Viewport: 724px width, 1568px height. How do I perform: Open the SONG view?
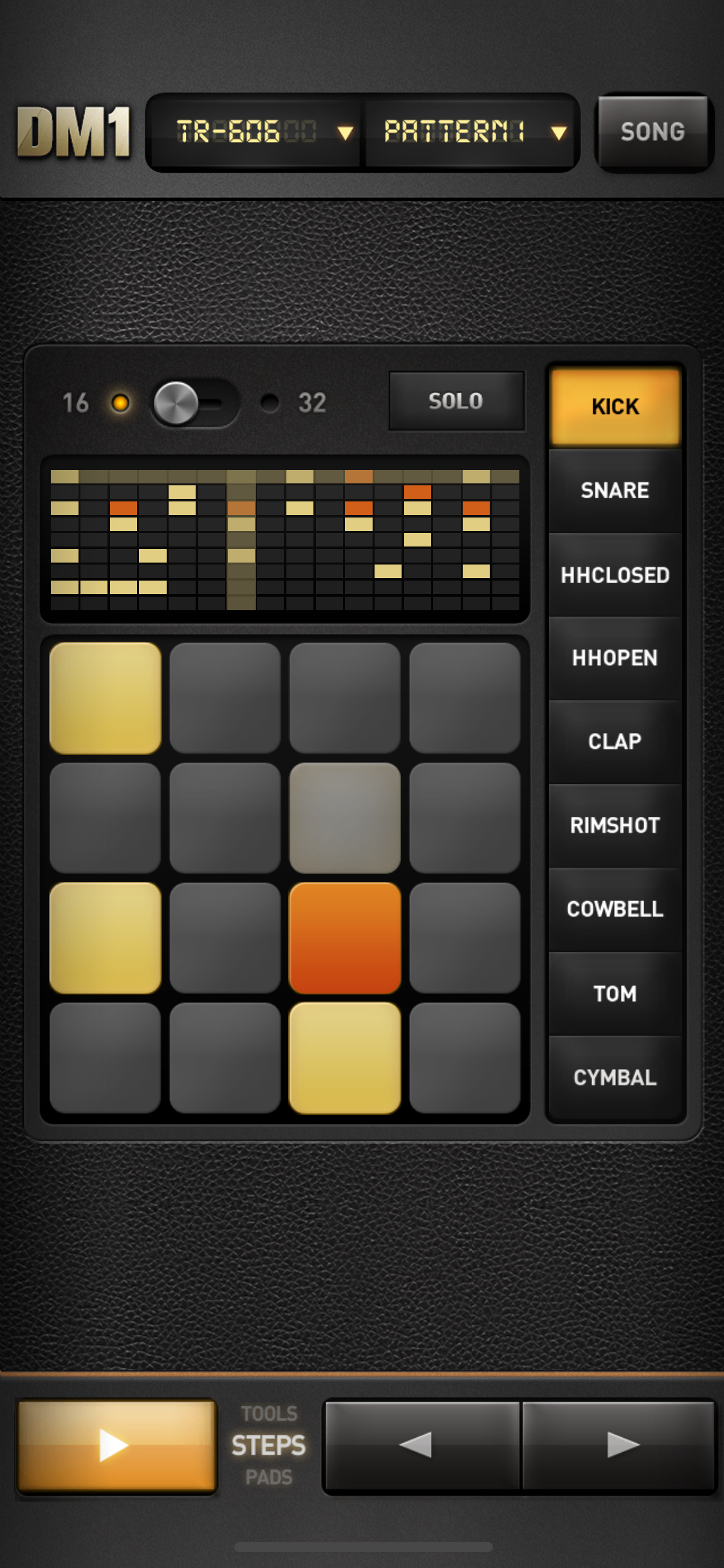653,132
